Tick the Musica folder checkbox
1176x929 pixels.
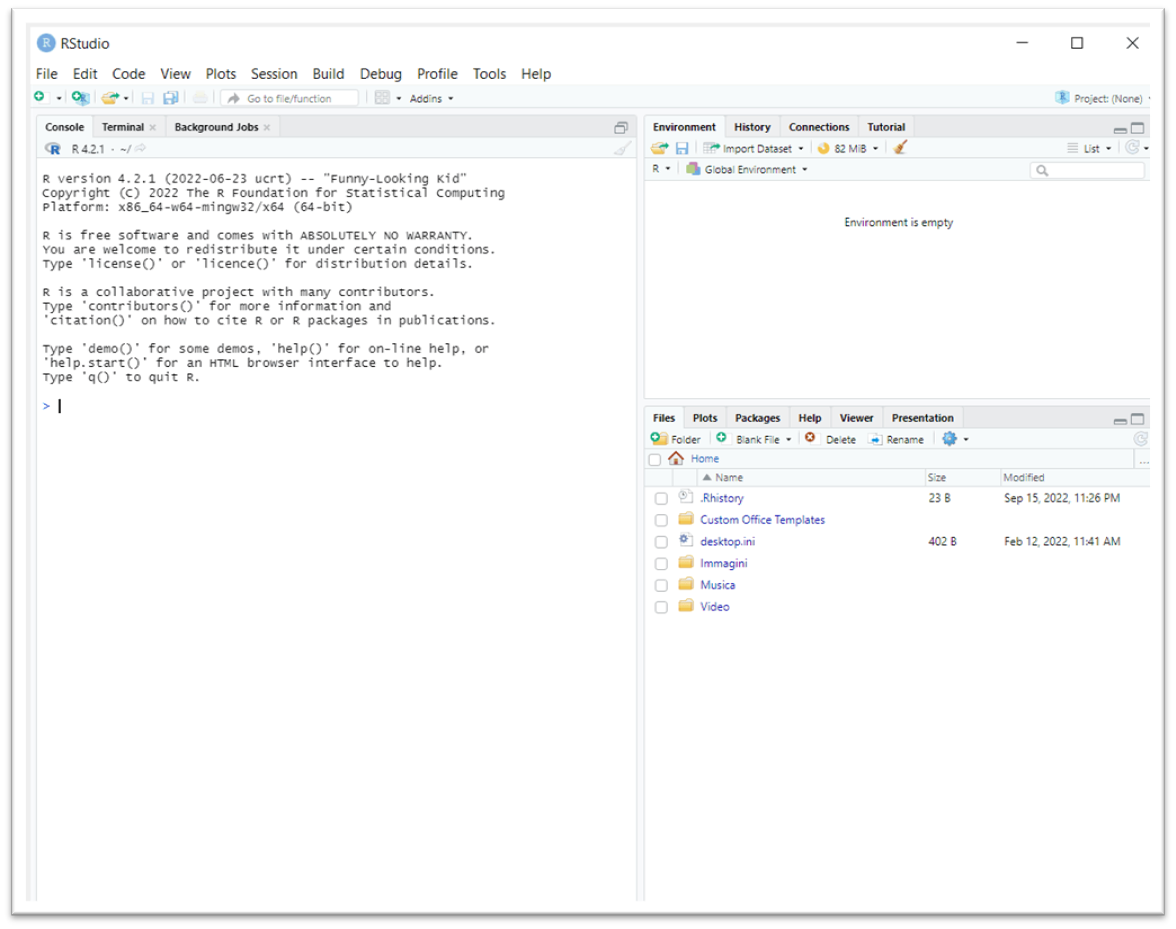pyautogui.click(x=661, y=586)
